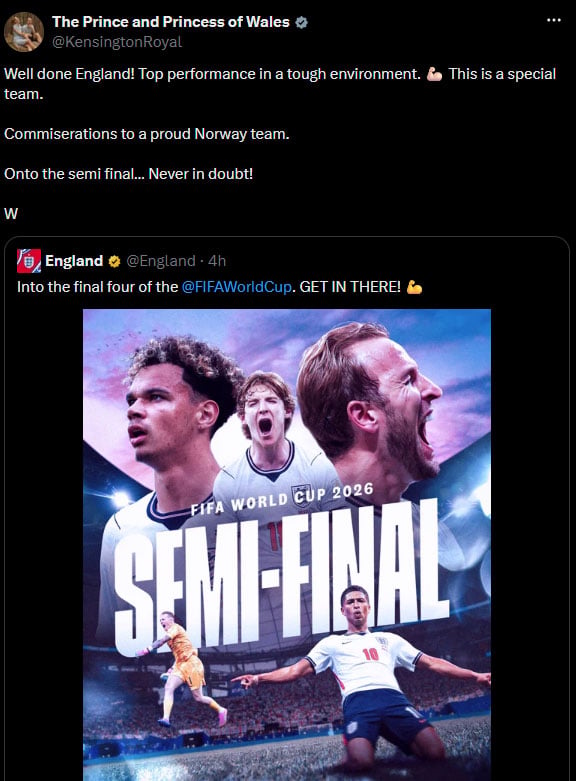Screen dimensions: 576x781
Task: Open the three-dot more options menu
Action: click(554, 20)
